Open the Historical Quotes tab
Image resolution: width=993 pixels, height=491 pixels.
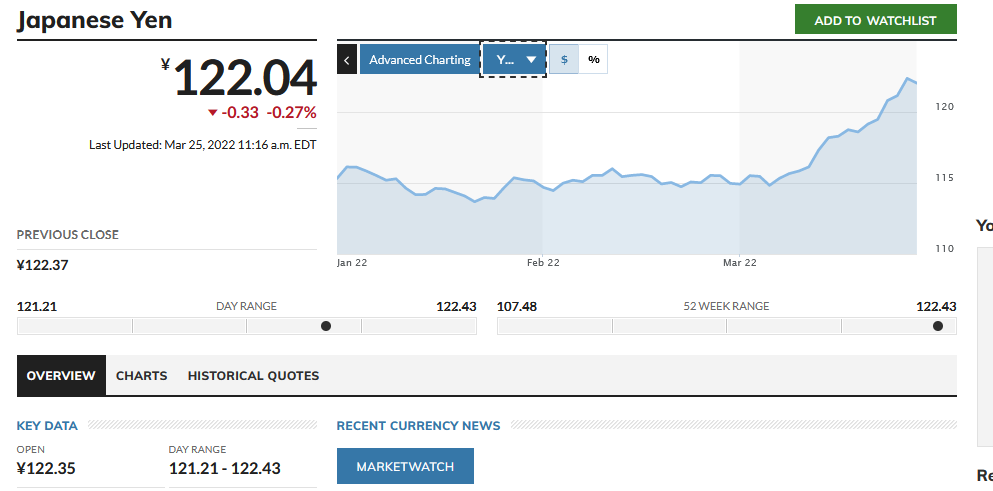(253, 376)
